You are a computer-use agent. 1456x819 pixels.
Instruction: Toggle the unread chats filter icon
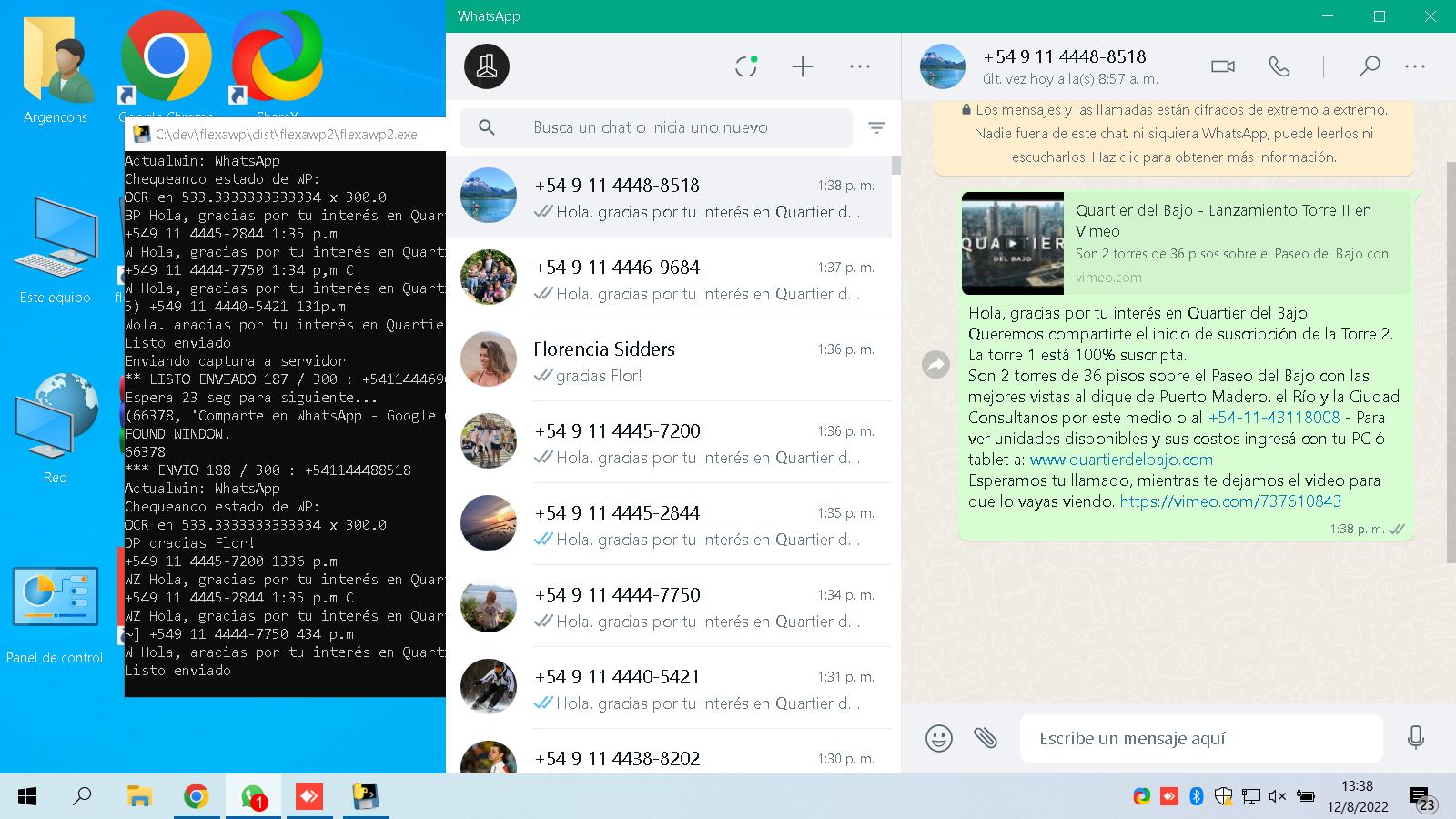(x=876, y=128)
